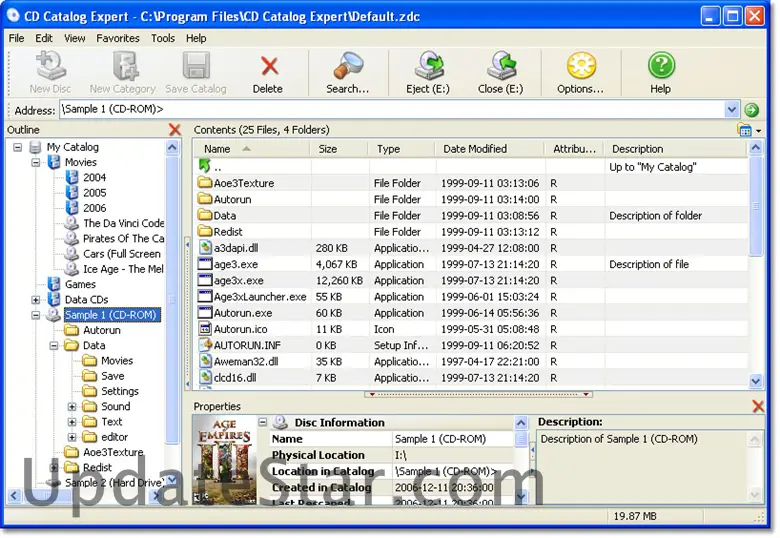Screen dimensions: 780x538
Task: Click the New Disc toolbar icon
Action: [50, 65]
